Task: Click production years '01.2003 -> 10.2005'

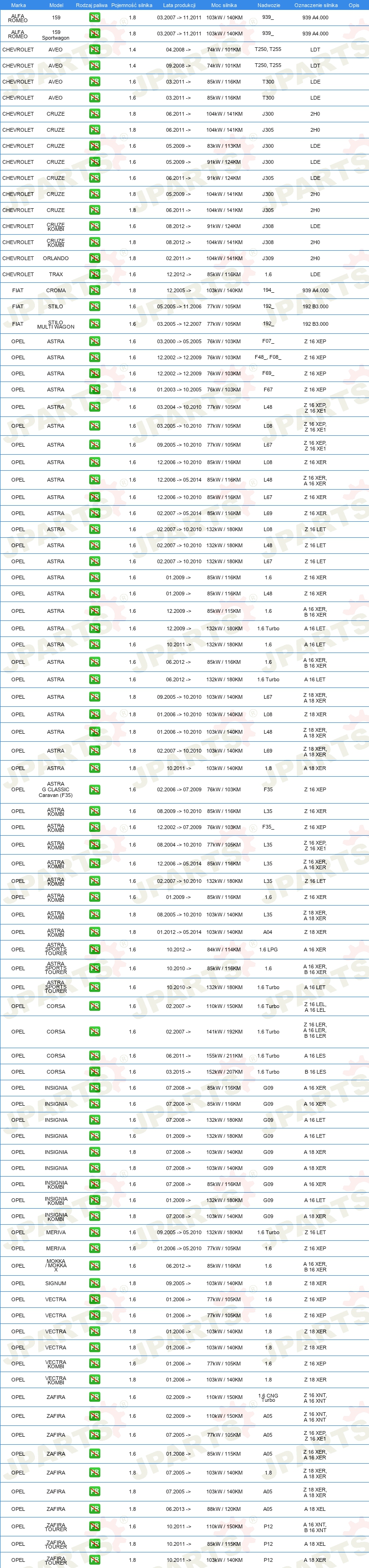Action: pyautogui.click(x=179, y=390)
